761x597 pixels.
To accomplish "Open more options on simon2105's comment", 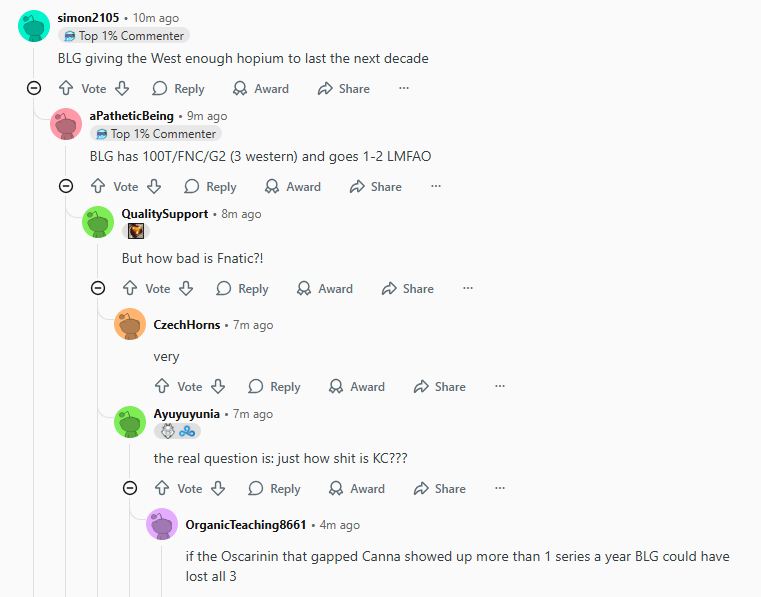I will (404, 89).
